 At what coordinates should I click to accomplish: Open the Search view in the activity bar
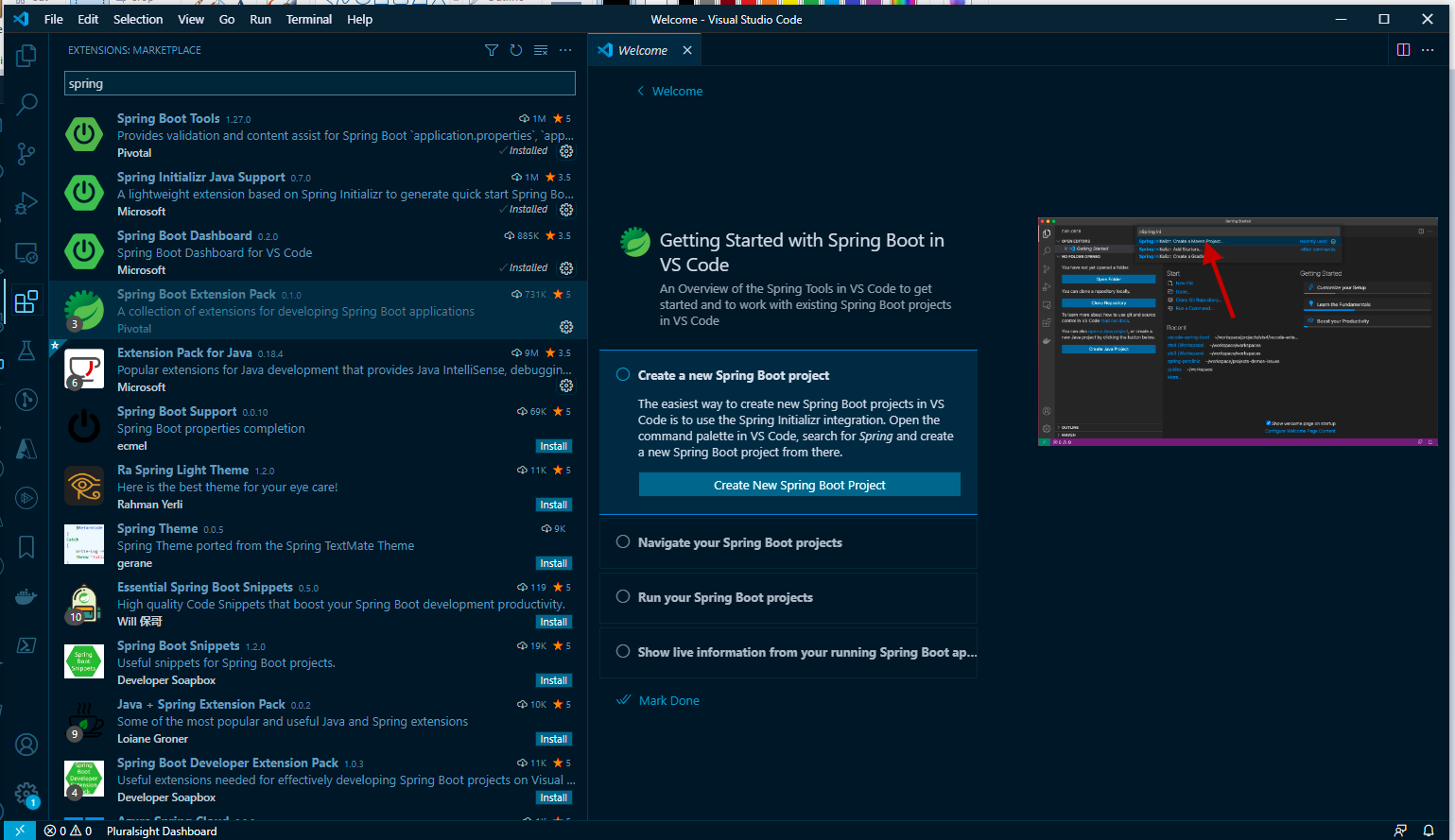[26, 104]
